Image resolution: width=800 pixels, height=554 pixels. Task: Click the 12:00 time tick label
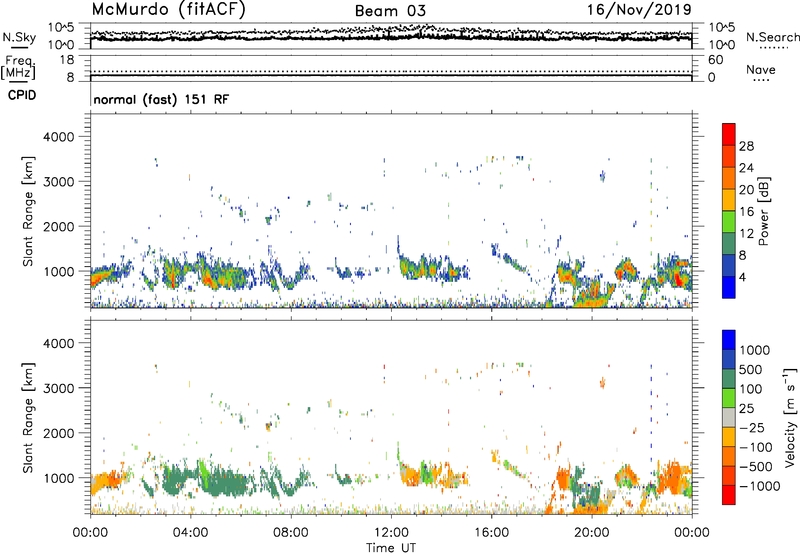pyautogui.click(x=391, y=533)
